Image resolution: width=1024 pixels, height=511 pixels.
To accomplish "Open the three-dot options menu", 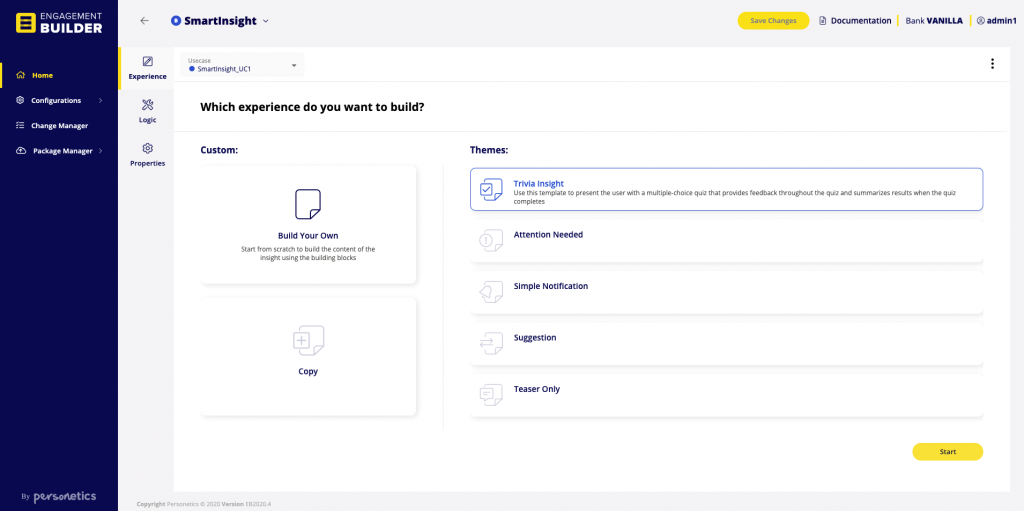I will [992, 64].
